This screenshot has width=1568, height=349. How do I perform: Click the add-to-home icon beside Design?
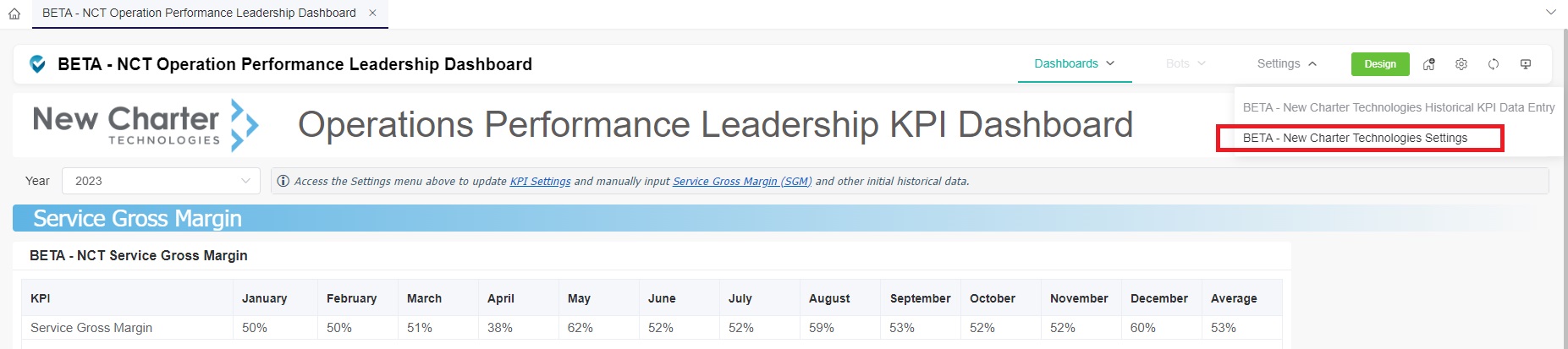pyautogui.click(x=1429, y=64)
